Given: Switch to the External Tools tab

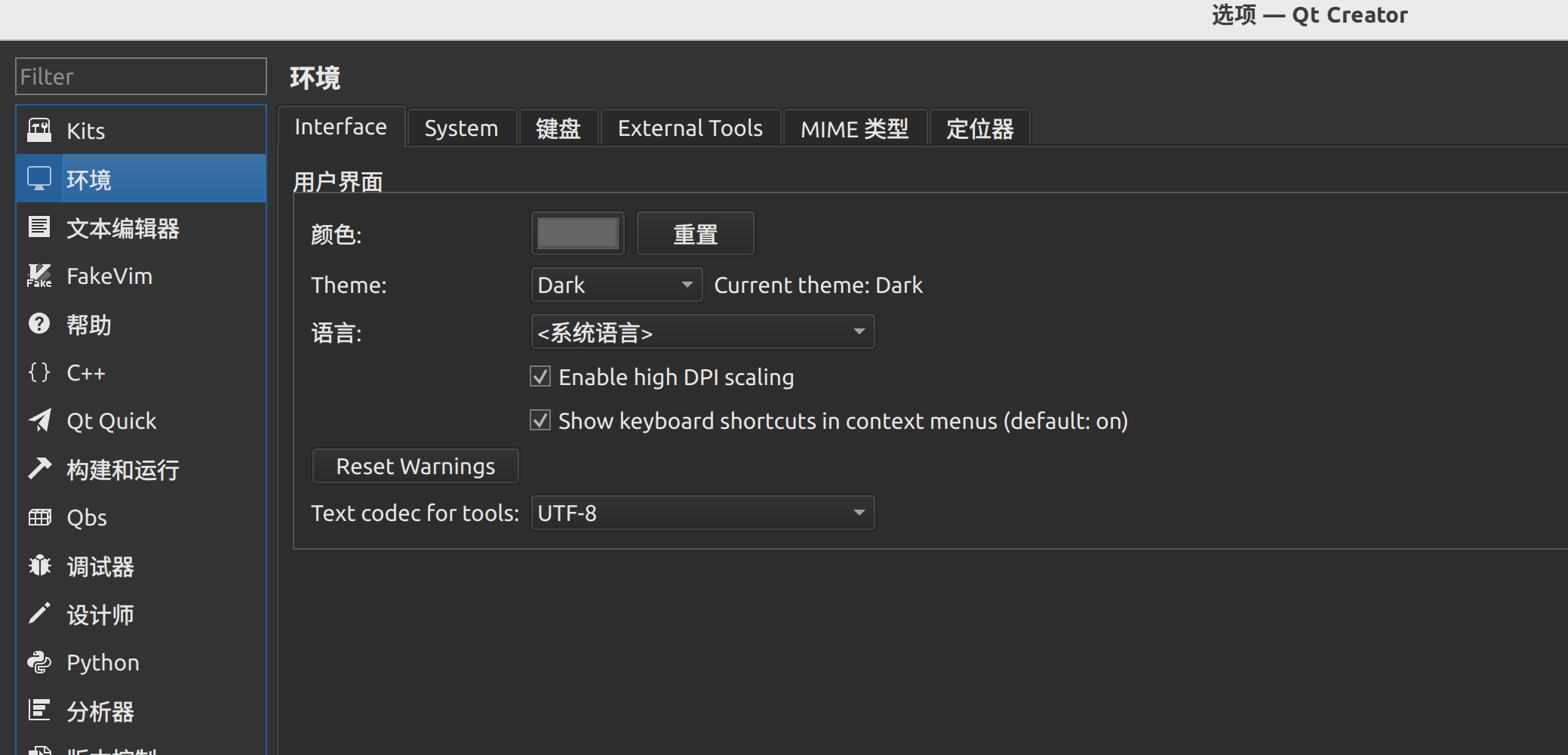Looking at the screenshot, I should pyautogui.click(x=690, y=128).
